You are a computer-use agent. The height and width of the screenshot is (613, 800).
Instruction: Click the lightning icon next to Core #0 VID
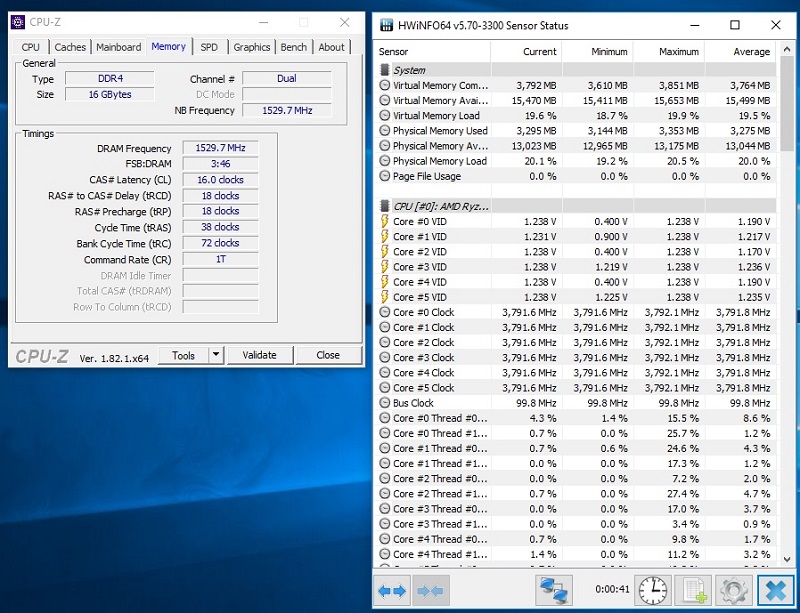385,222
